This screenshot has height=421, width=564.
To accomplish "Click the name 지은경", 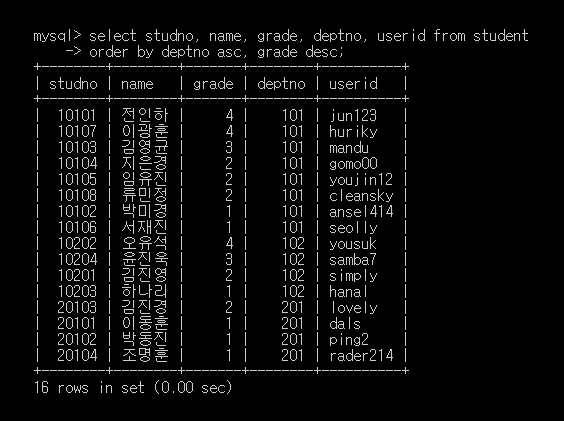I will [145, 163].
